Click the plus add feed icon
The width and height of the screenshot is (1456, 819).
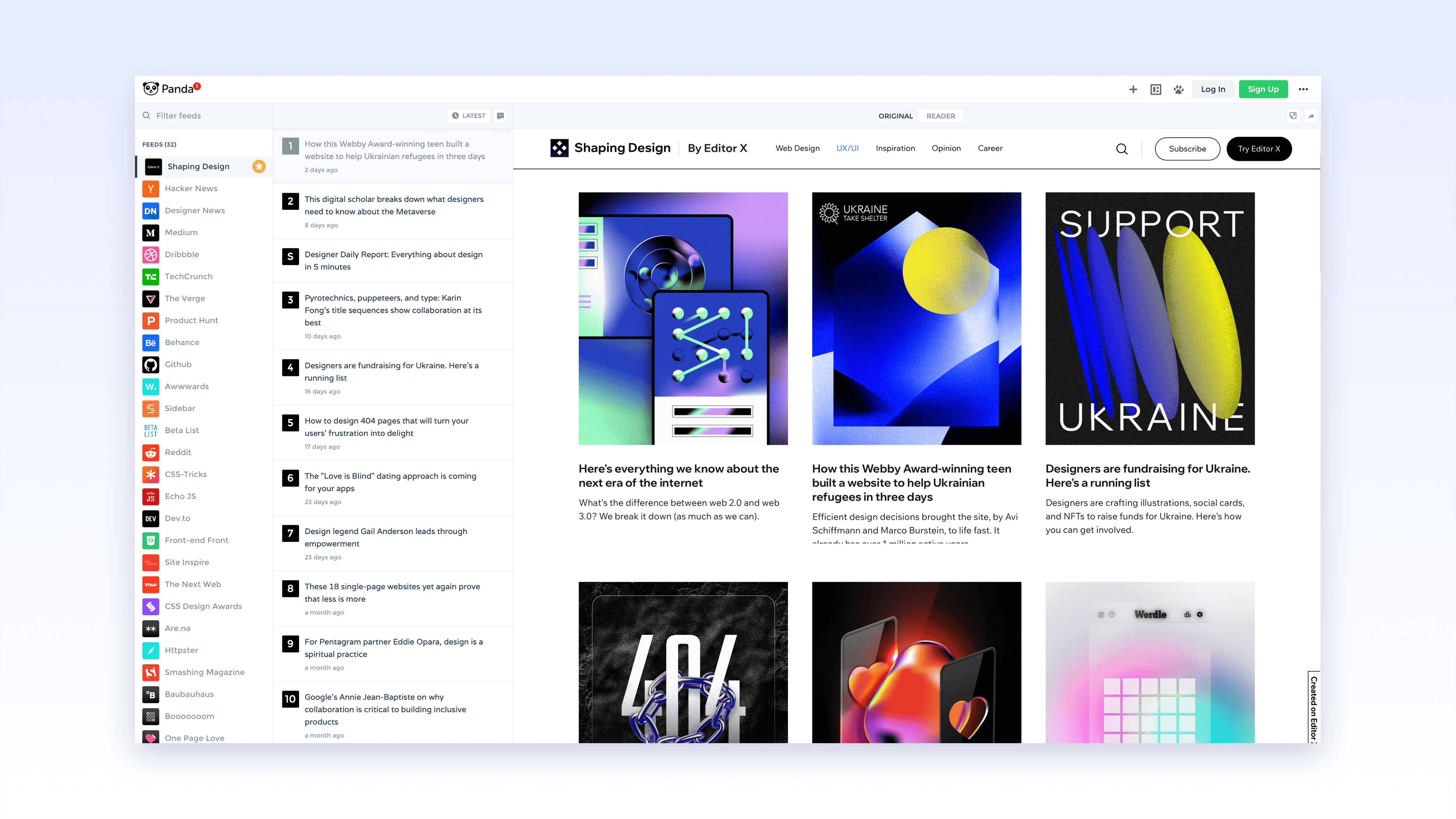point(1133,89)
